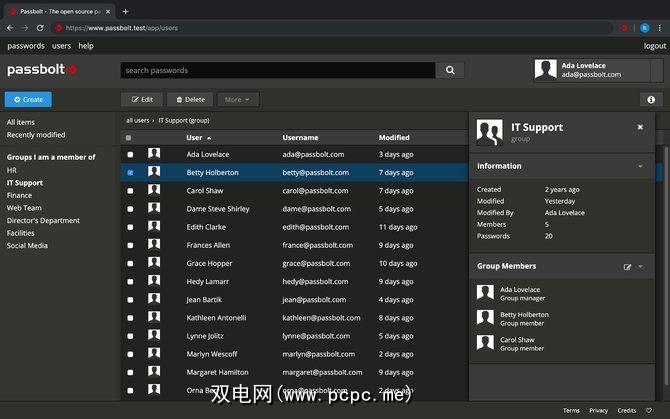Click Ada Lovelace profile avatar in header
This screenshot has width=670, height=419.
pos(545,70)
